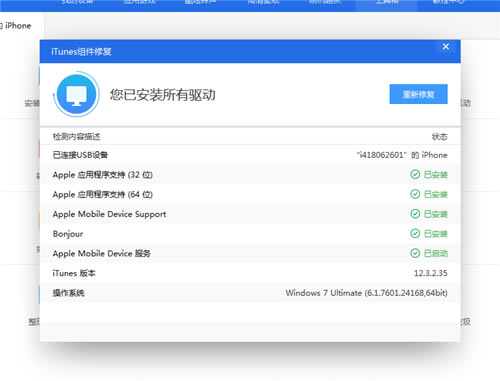Click the 您已安装所有驱动 heading

point(163,95)
